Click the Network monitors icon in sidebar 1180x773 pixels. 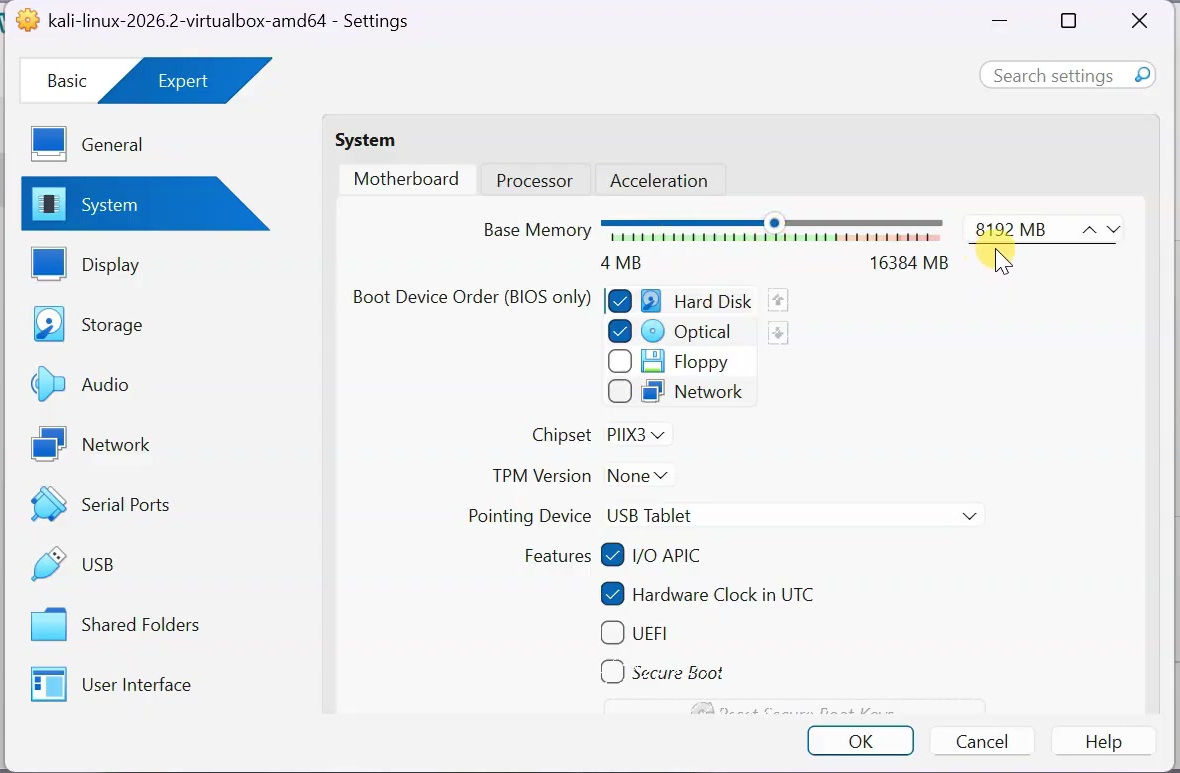tap(49, 444)
